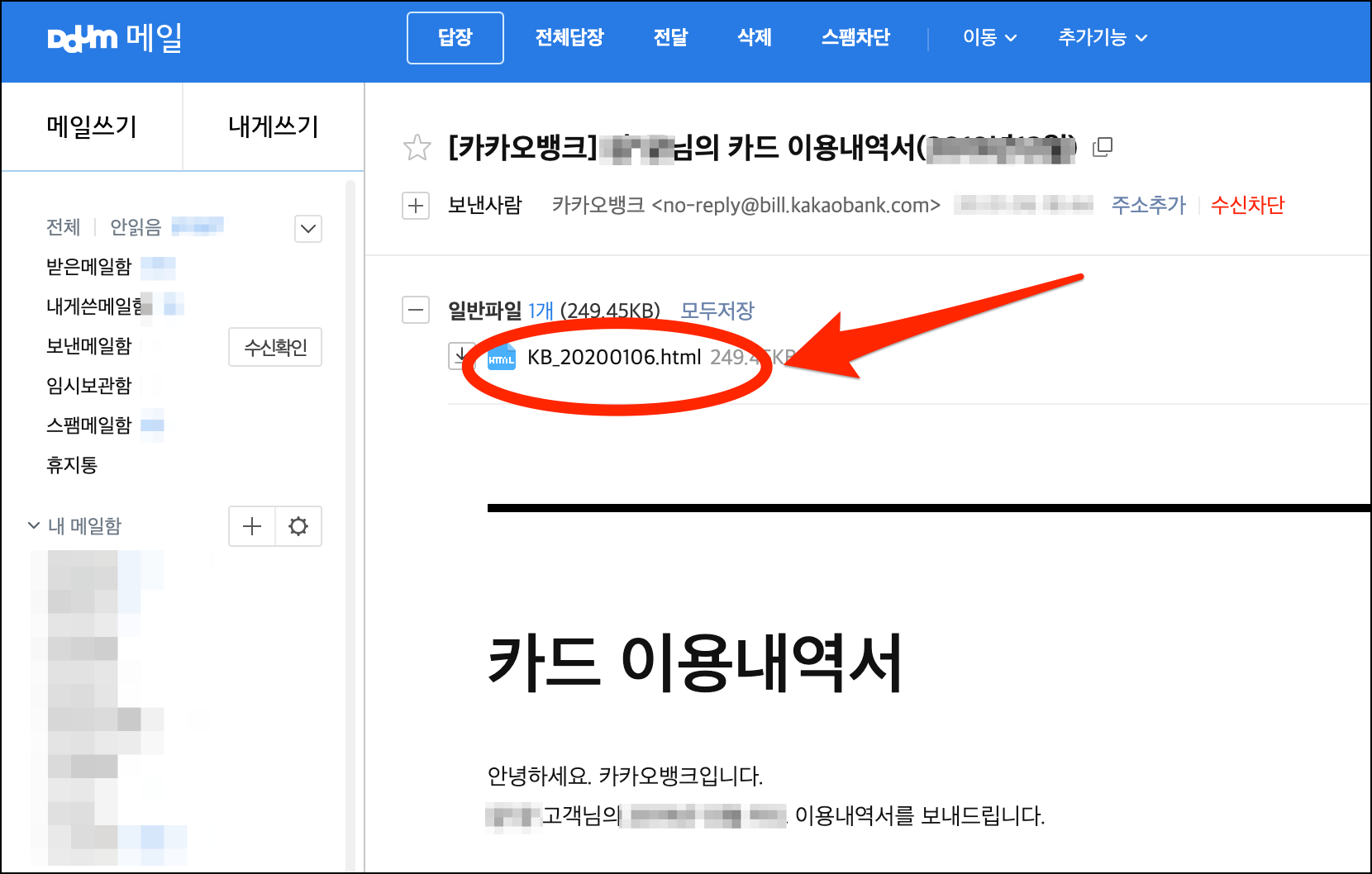This screenshot has width=1372, height=874.
Task: Expand sender details plus icon
Action: 416,206
